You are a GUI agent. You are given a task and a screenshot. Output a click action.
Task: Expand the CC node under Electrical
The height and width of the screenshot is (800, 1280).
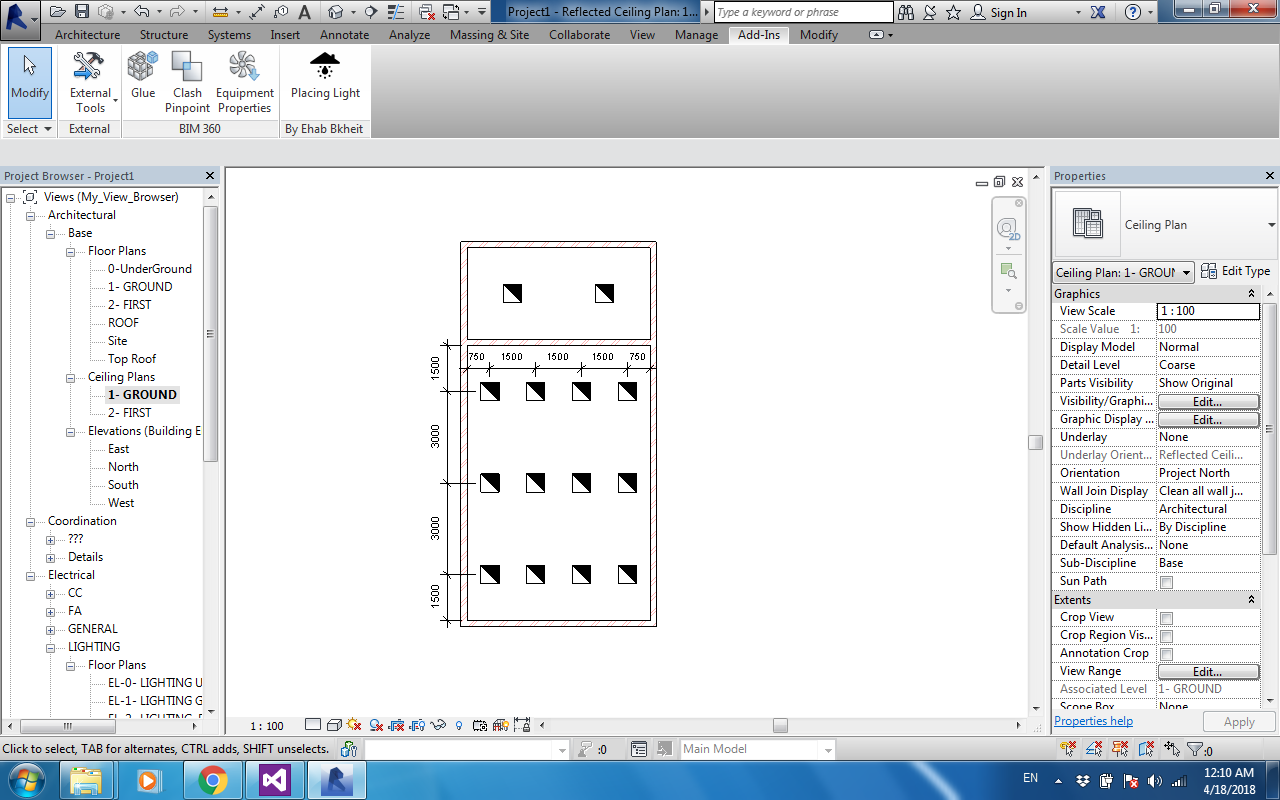(x=50, y=593)
